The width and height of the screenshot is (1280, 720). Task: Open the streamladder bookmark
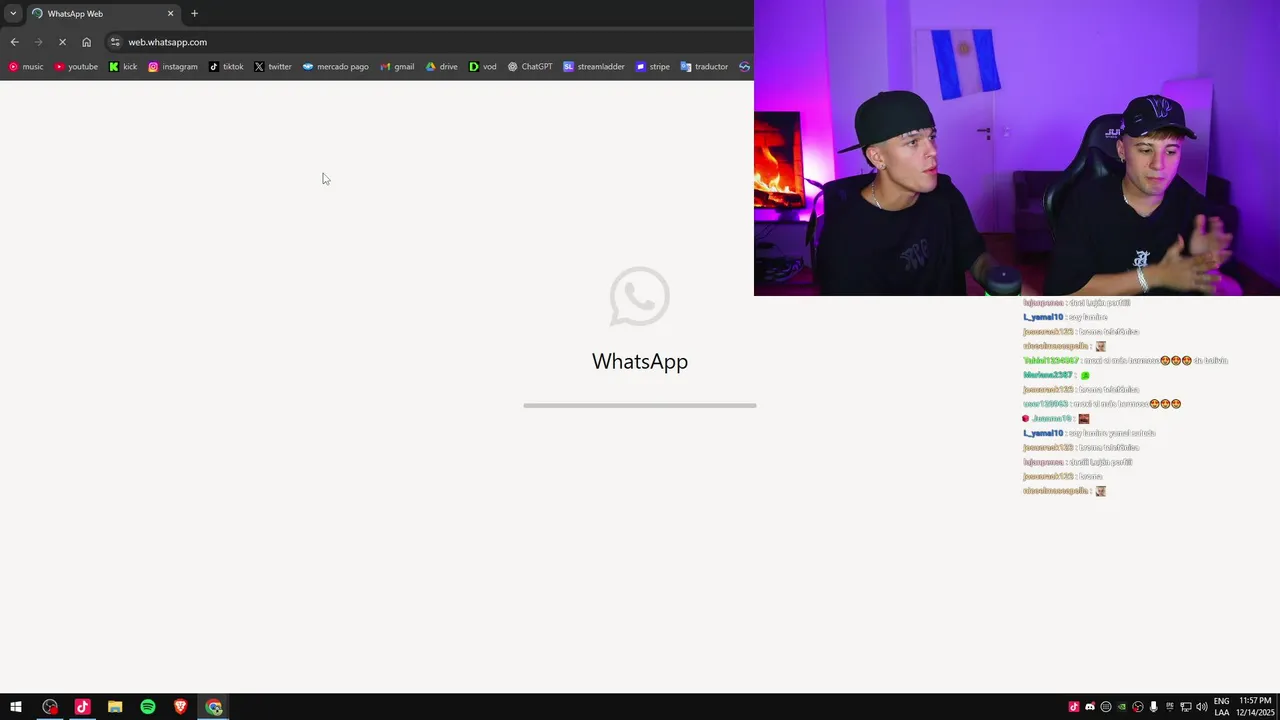(593, 67)
